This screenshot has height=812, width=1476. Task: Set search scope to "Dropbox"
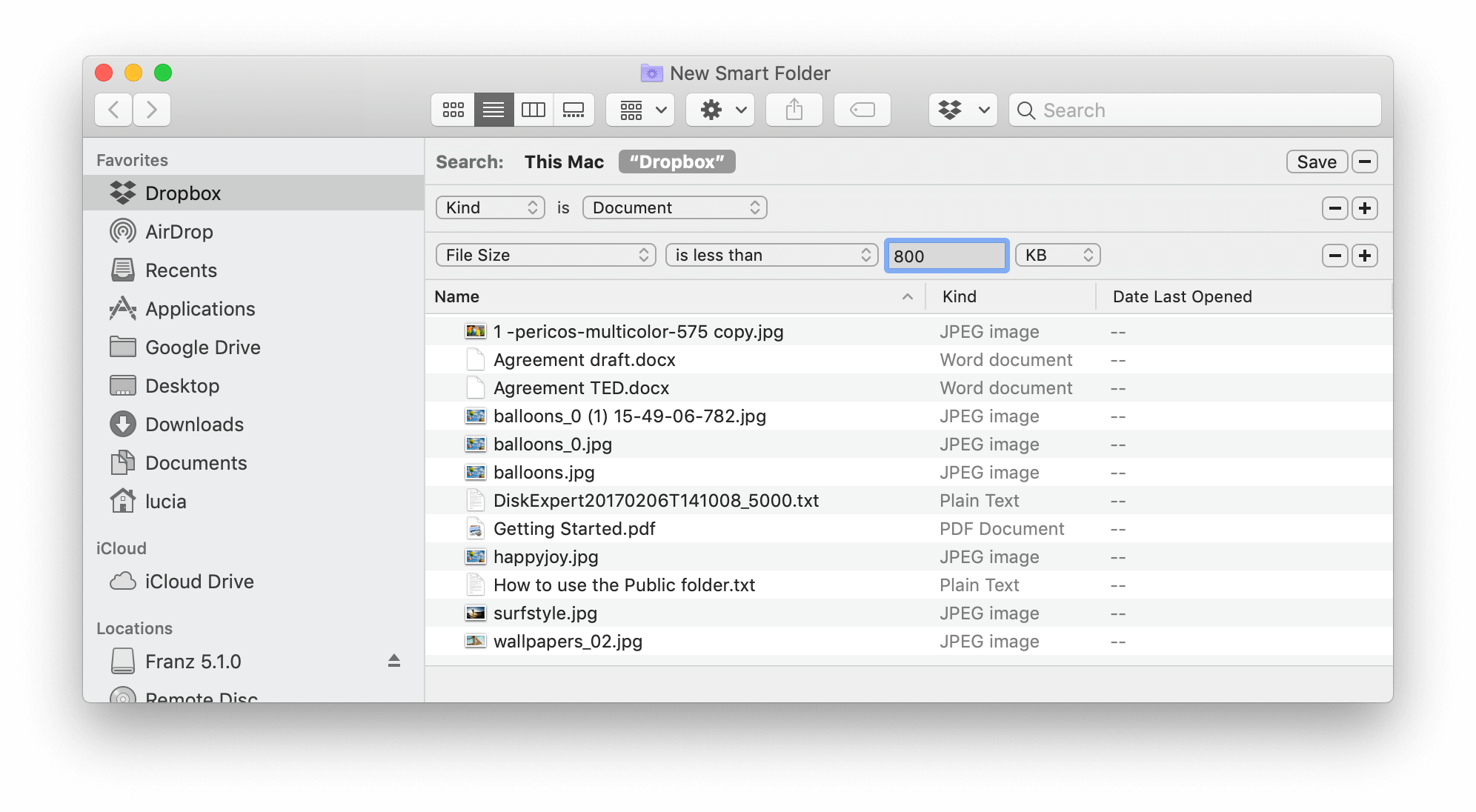click(x=676, y=162)
